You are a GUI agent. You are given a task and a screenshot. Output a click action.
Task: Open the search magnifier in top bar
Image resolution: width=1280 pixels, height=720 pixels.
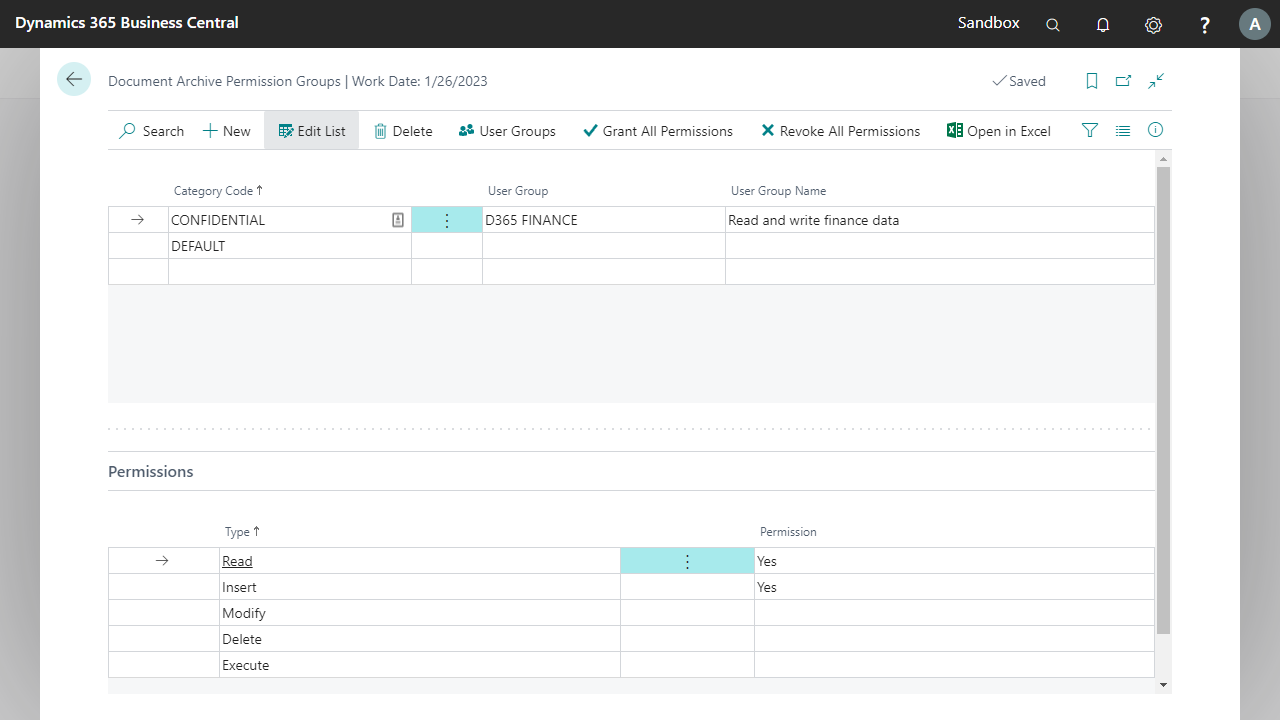[x=1052, y=25]
